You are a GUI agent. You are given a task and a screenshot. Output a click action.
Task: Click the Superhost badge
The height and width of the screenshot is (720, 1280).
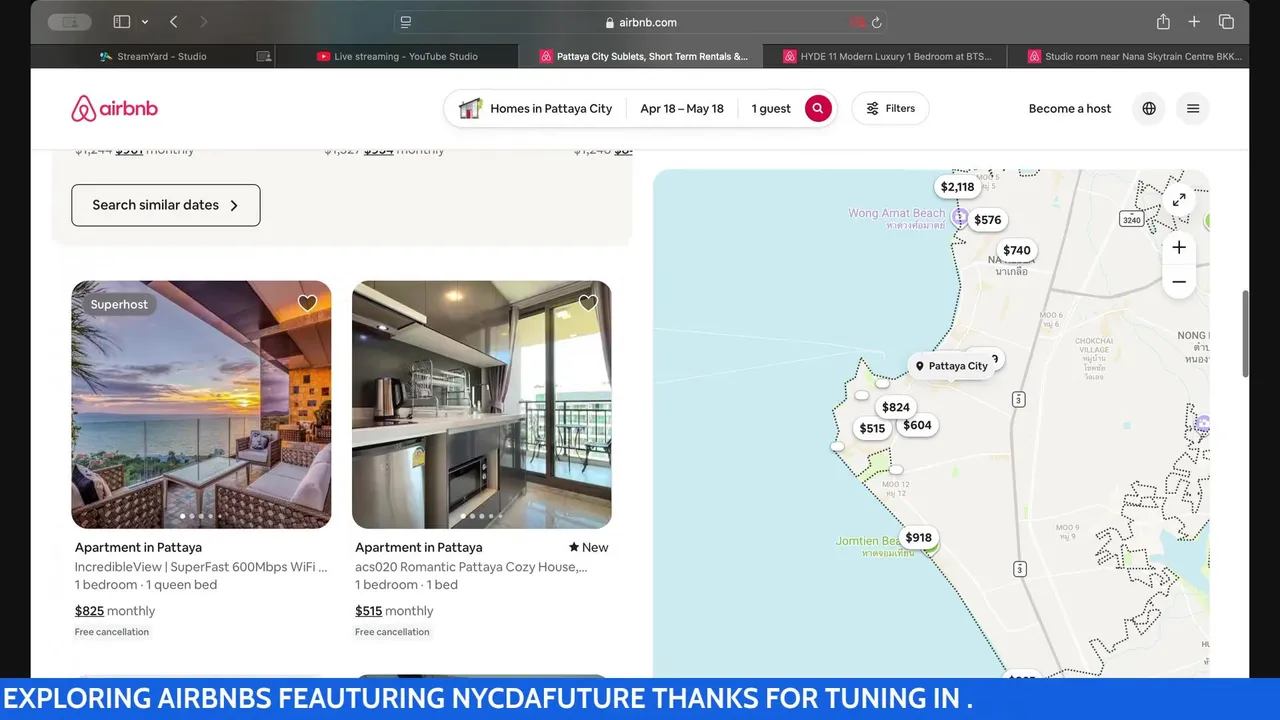click(119, 304)
